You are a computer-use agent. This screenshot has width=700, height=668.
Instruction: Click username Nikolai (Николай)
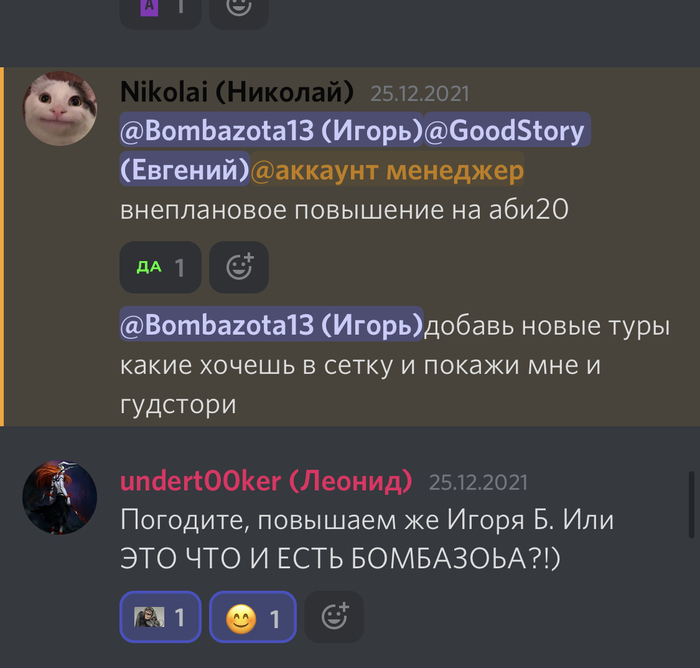pos(237,92)
